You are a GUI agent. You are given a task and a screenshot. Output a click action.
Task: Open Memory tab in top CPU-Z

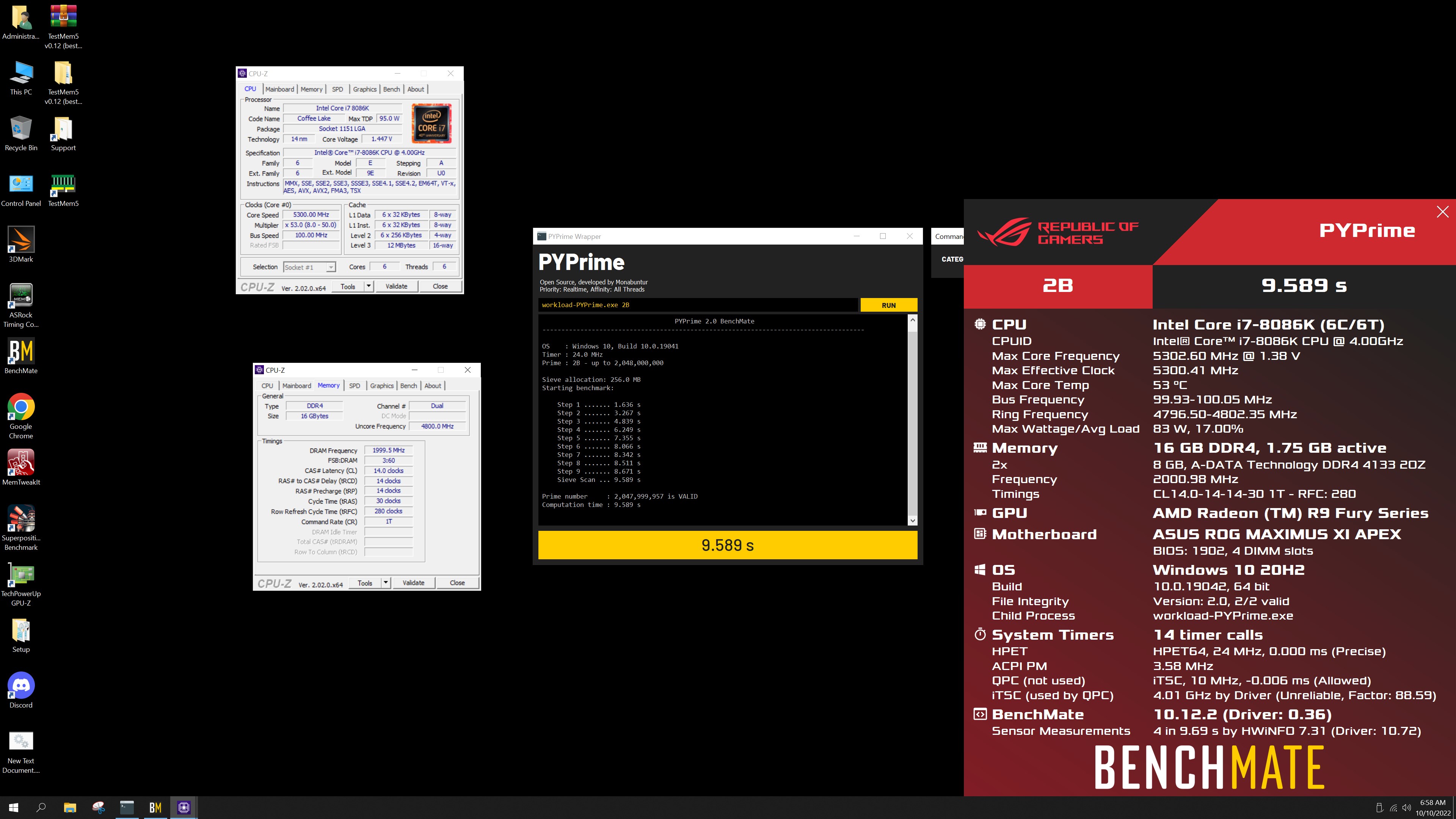311,89
